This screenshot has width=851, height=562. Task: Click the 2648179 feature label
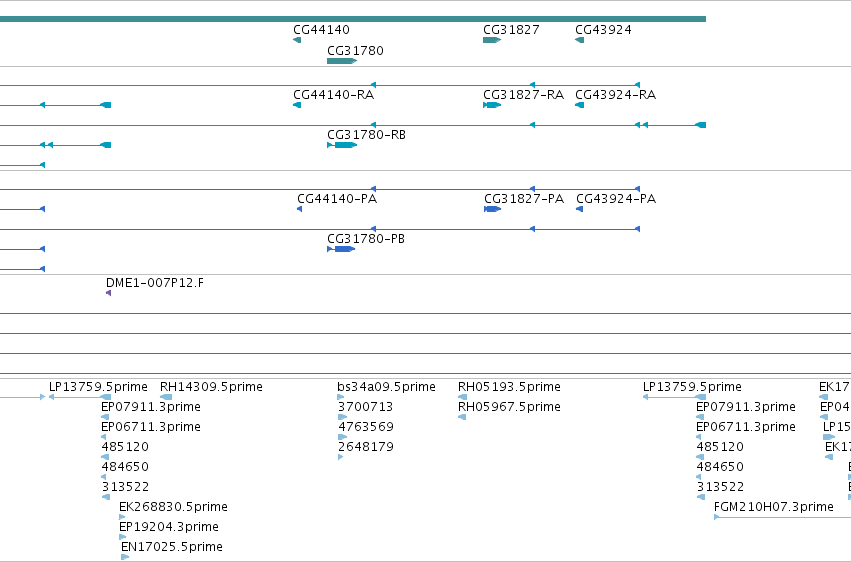(x=365, y=447)
